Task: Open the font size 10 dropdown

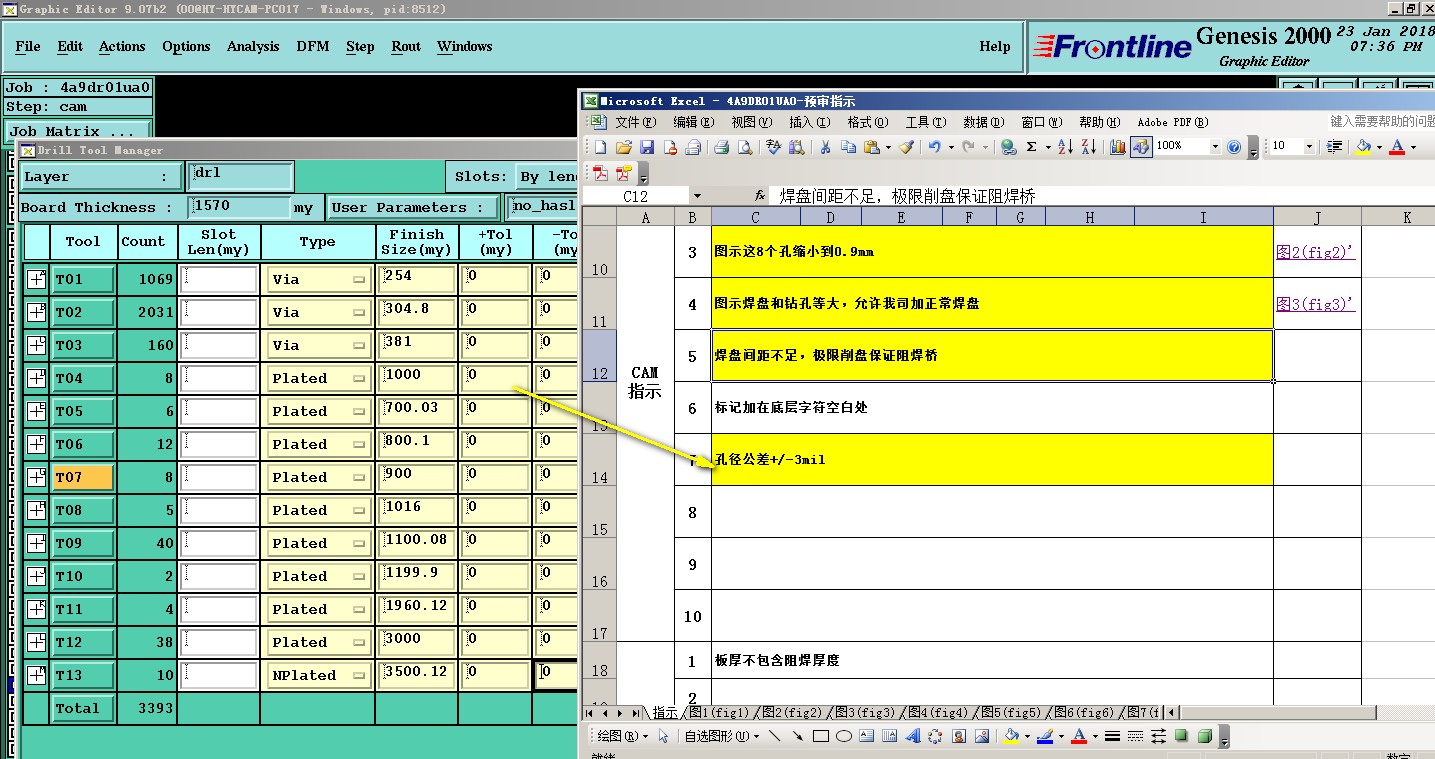Action: click(1309, 146)
